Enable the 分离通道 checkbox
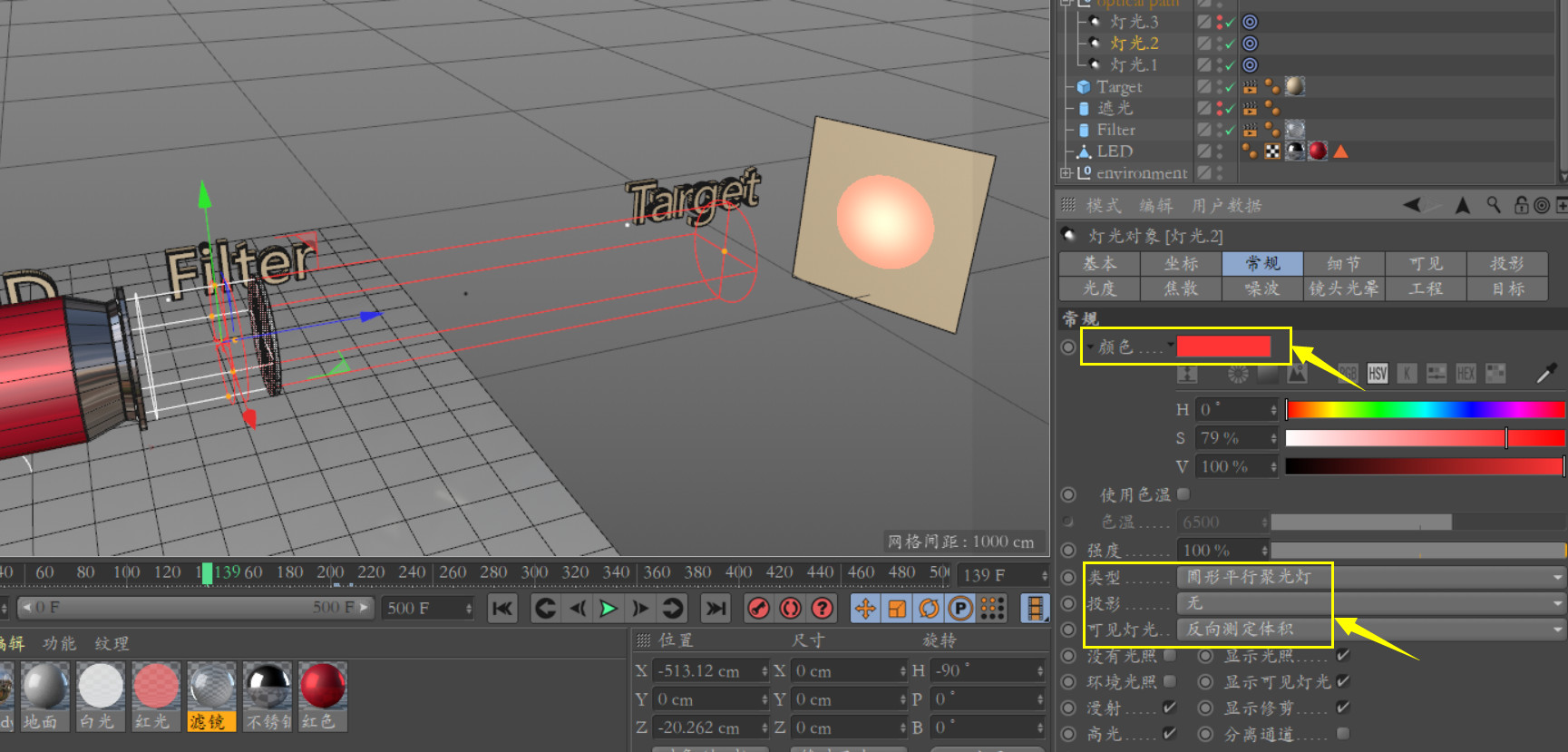 (1343, 734)
